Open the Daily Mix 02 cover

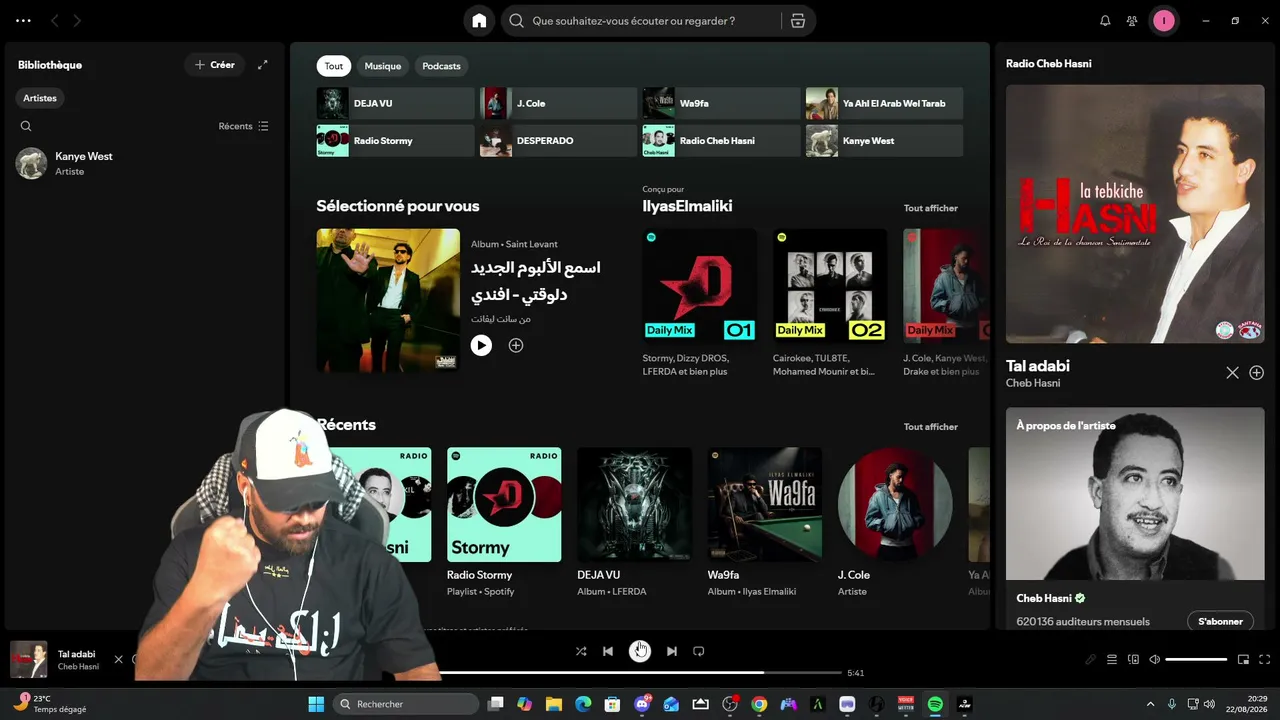[830, 286]
